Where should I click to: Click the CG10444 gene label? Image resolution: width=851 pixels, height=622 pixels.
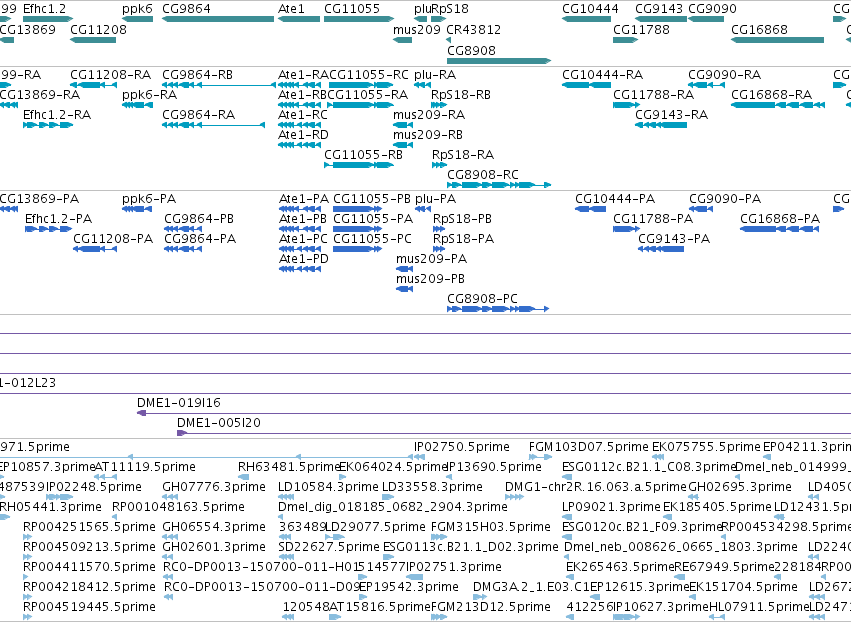590,9
